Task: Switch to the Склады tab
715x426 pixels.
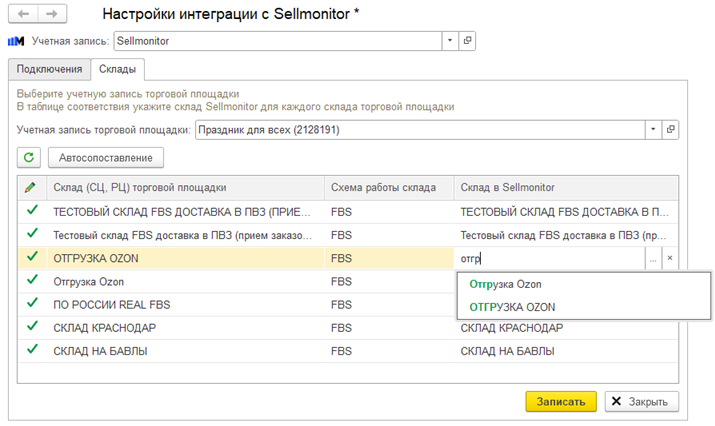Action: tap(118, 70)
